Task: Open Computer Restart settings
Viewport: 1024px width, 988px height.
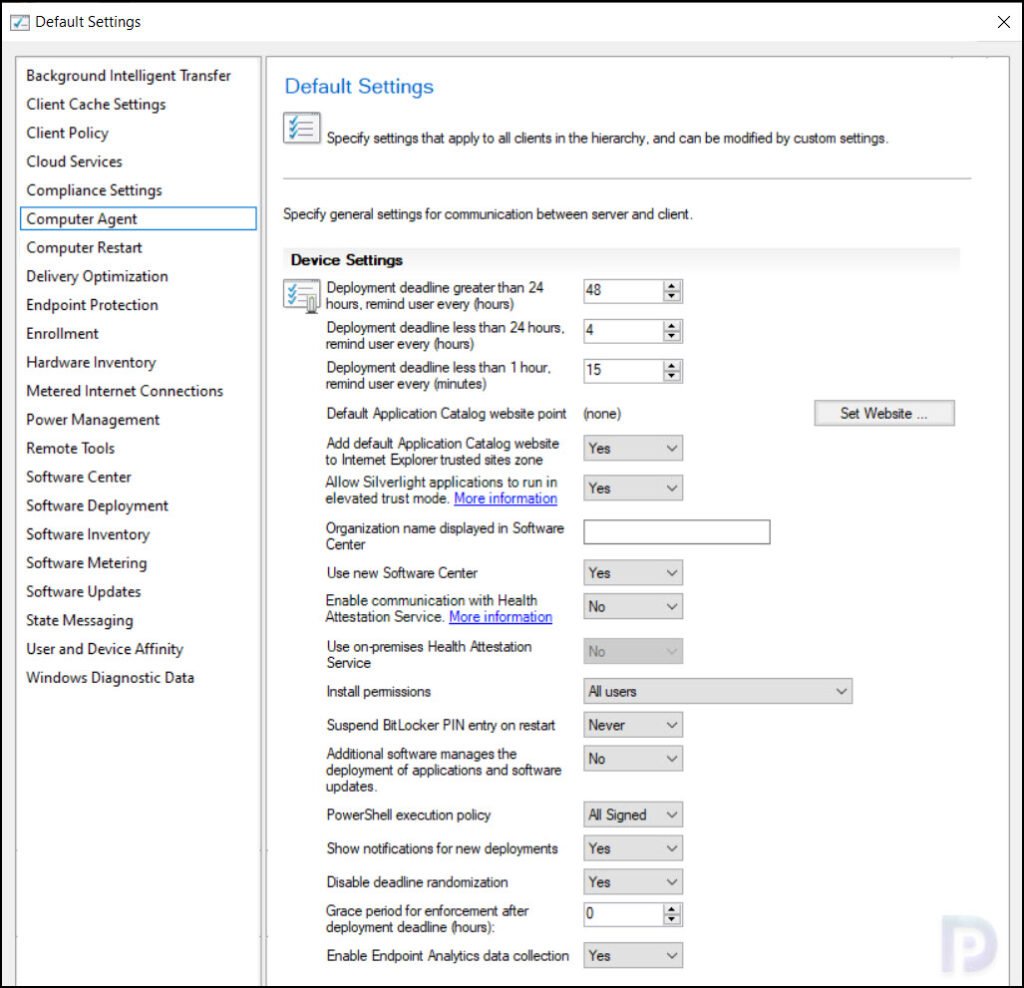Action: [x=84, y=248]
